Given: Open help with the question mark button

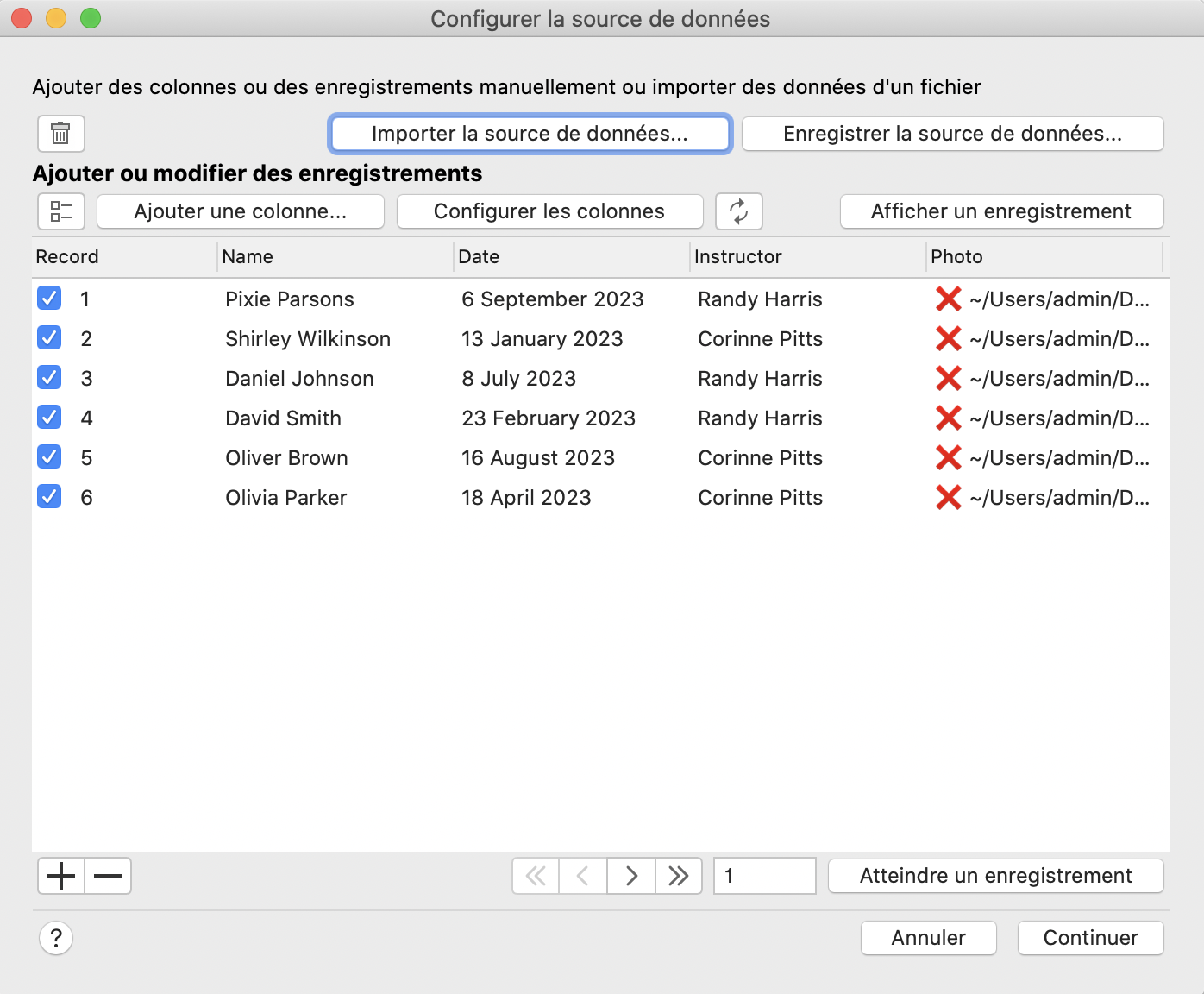Looking at the screenshot, I should click(56, 938).
